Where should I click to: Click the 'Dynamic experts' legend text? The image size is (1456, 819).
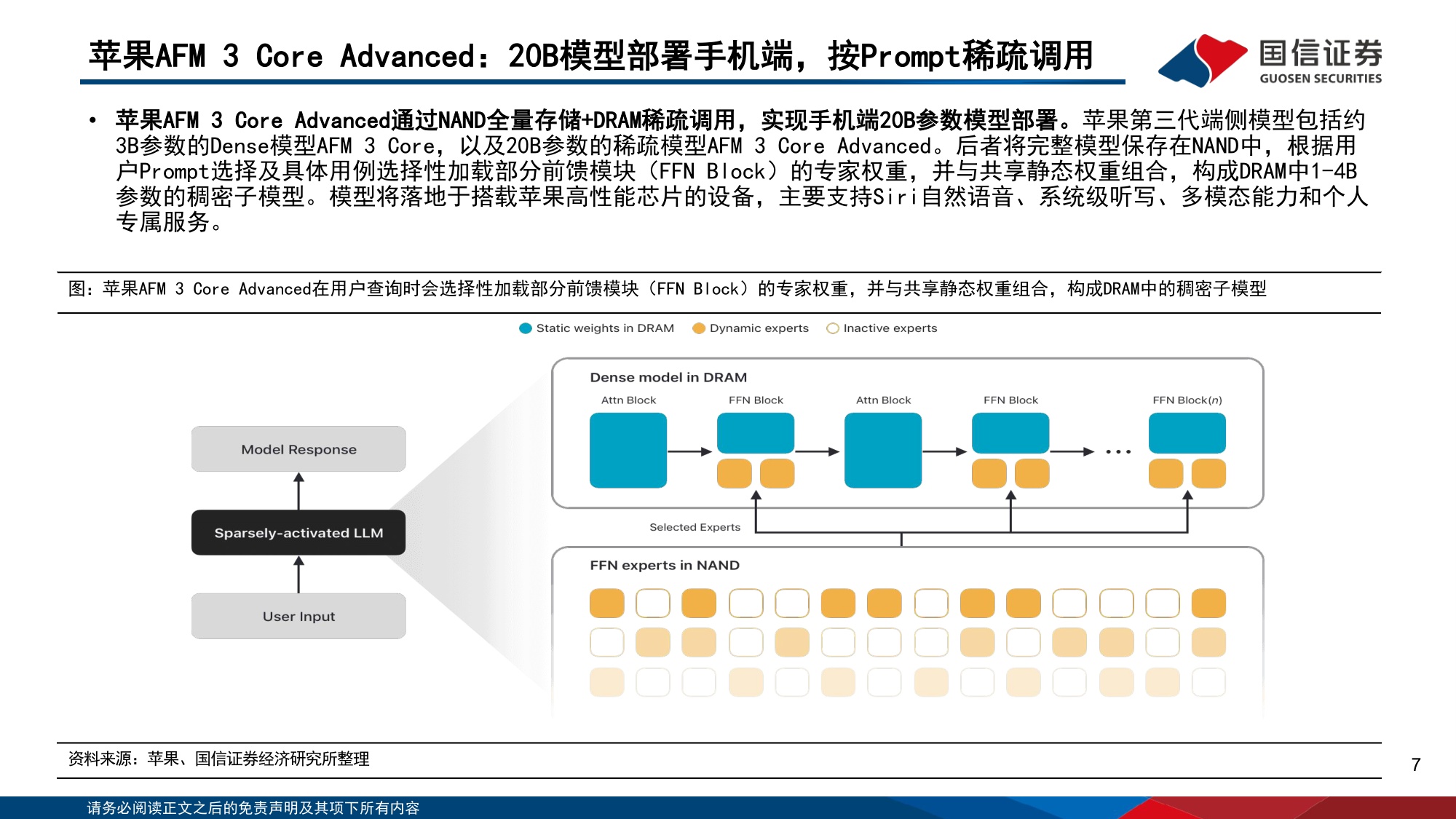759,328
